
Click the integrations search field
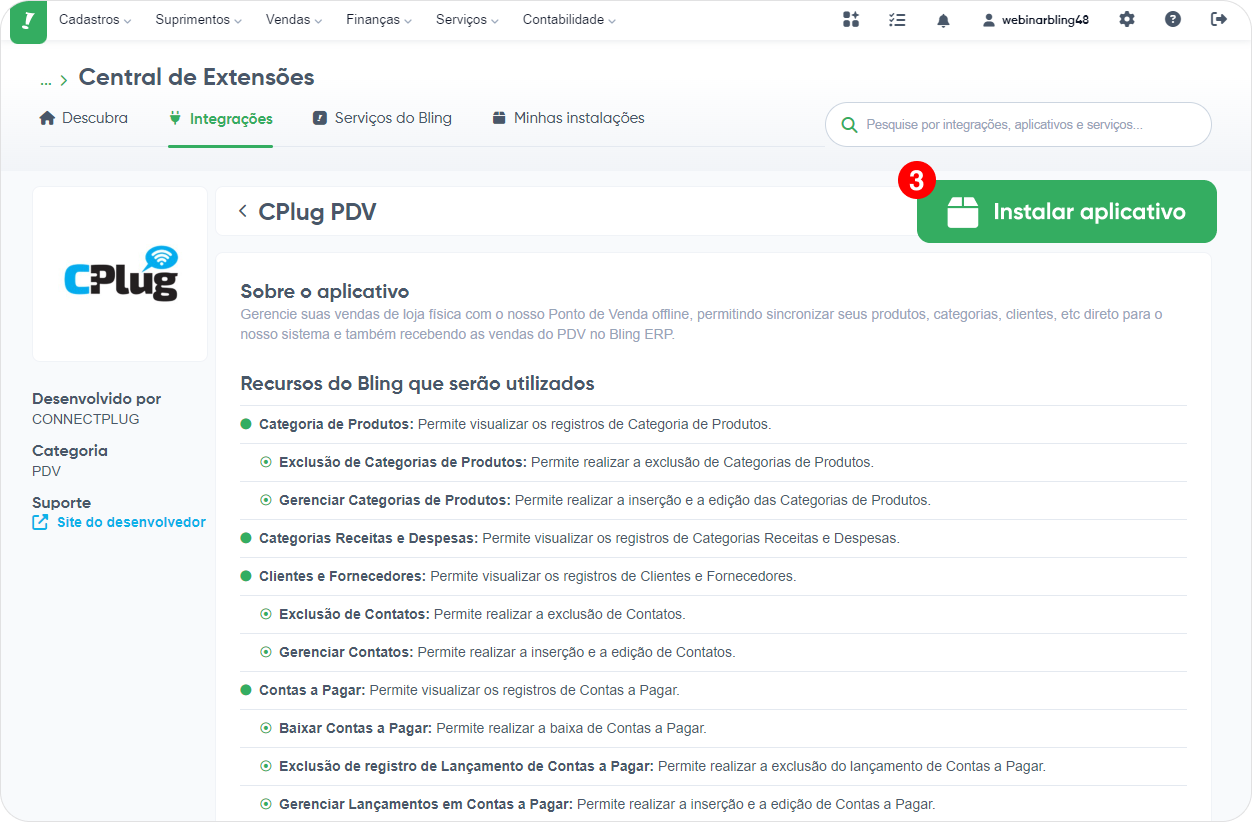pyautogui.click(x=1018, y=125)
